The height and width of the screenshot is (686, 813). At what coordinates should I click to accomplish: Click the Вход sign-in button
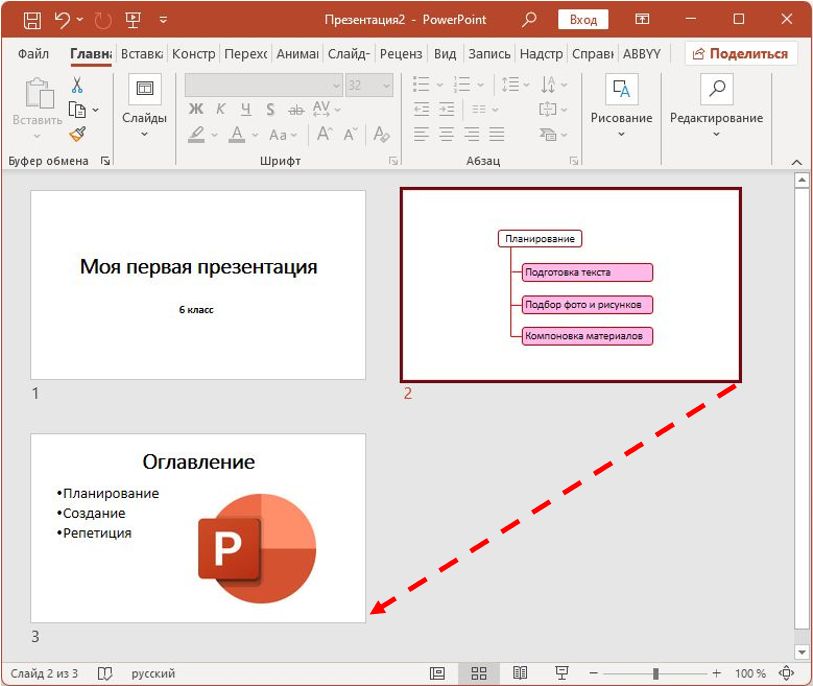(583, 19)
